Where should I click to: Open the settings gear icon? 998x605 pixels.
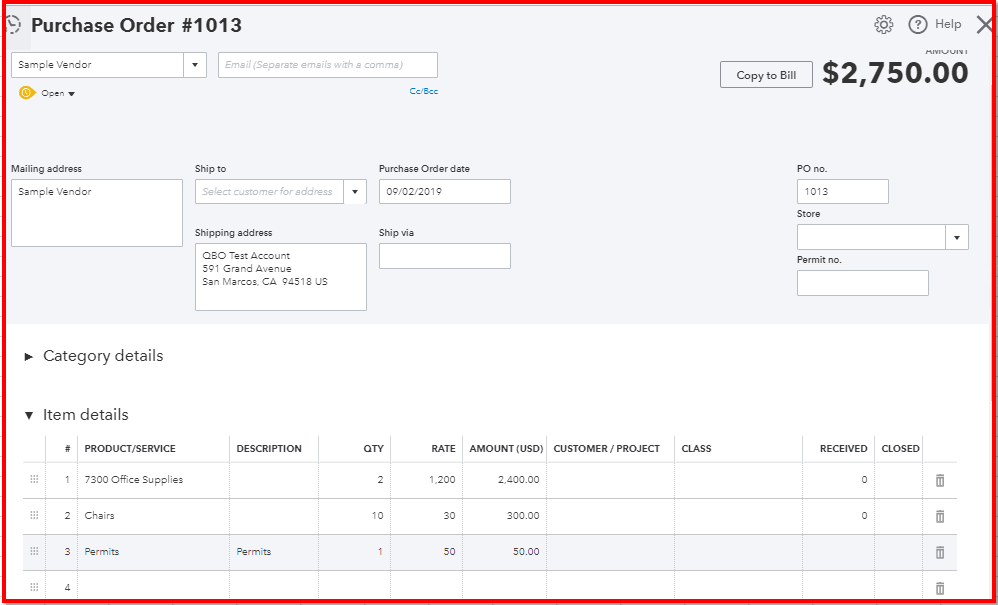coord(883,25)
